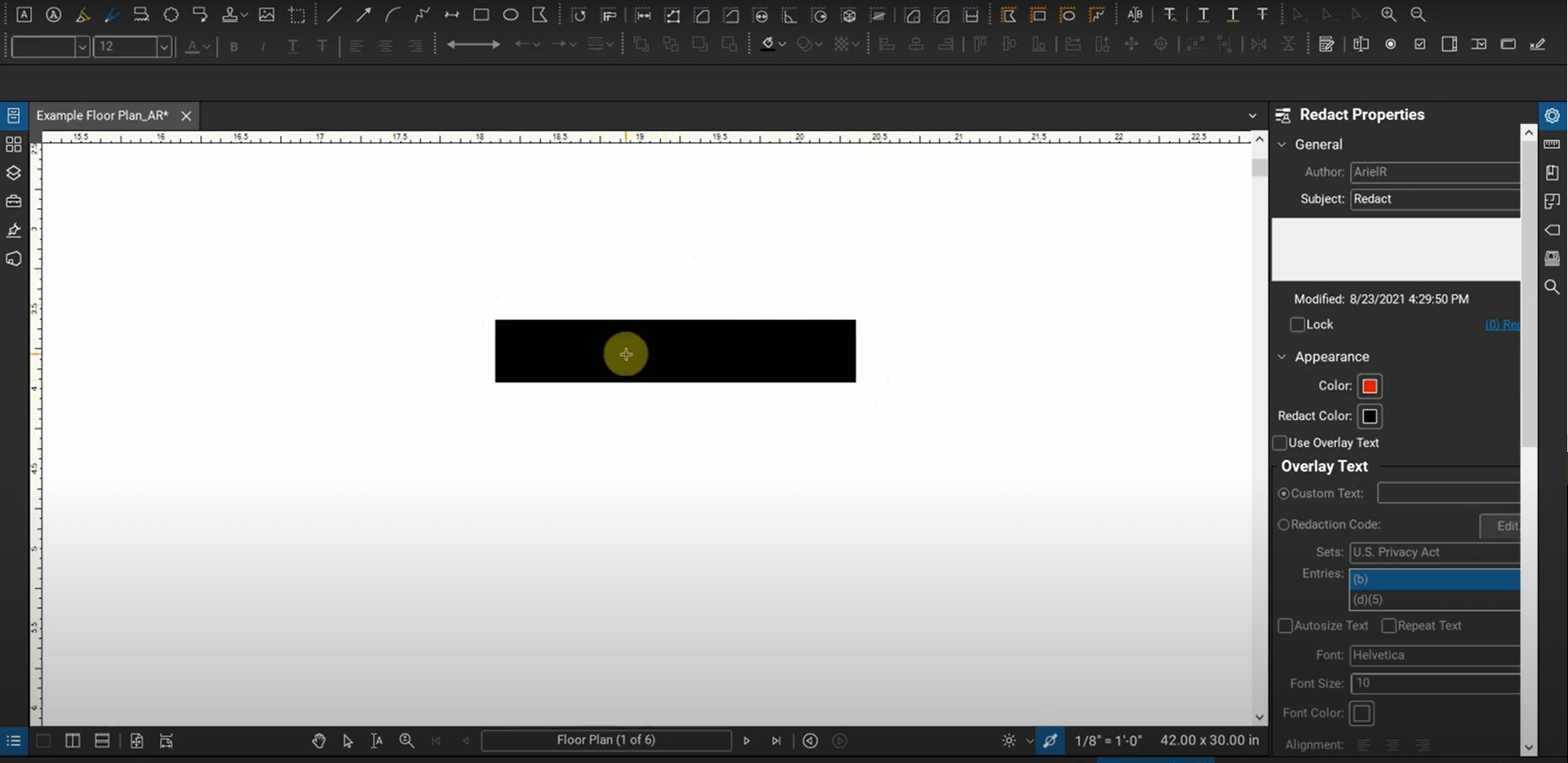
Task: Select the Ellipse markup tool
Action: [511, 14]
